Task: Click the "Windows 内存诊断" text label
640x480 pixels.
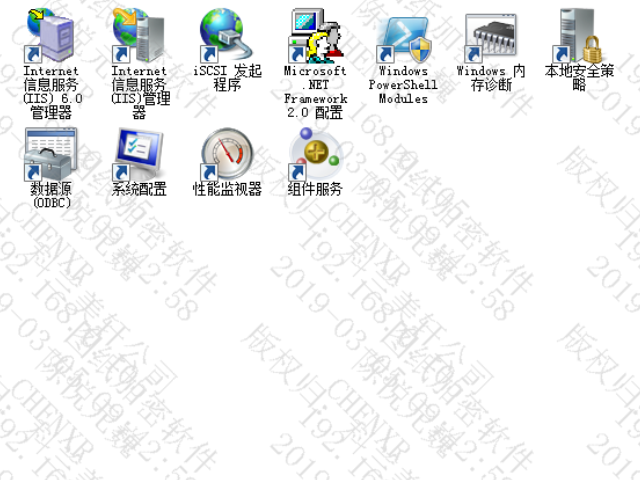Action: pos(491,78)
